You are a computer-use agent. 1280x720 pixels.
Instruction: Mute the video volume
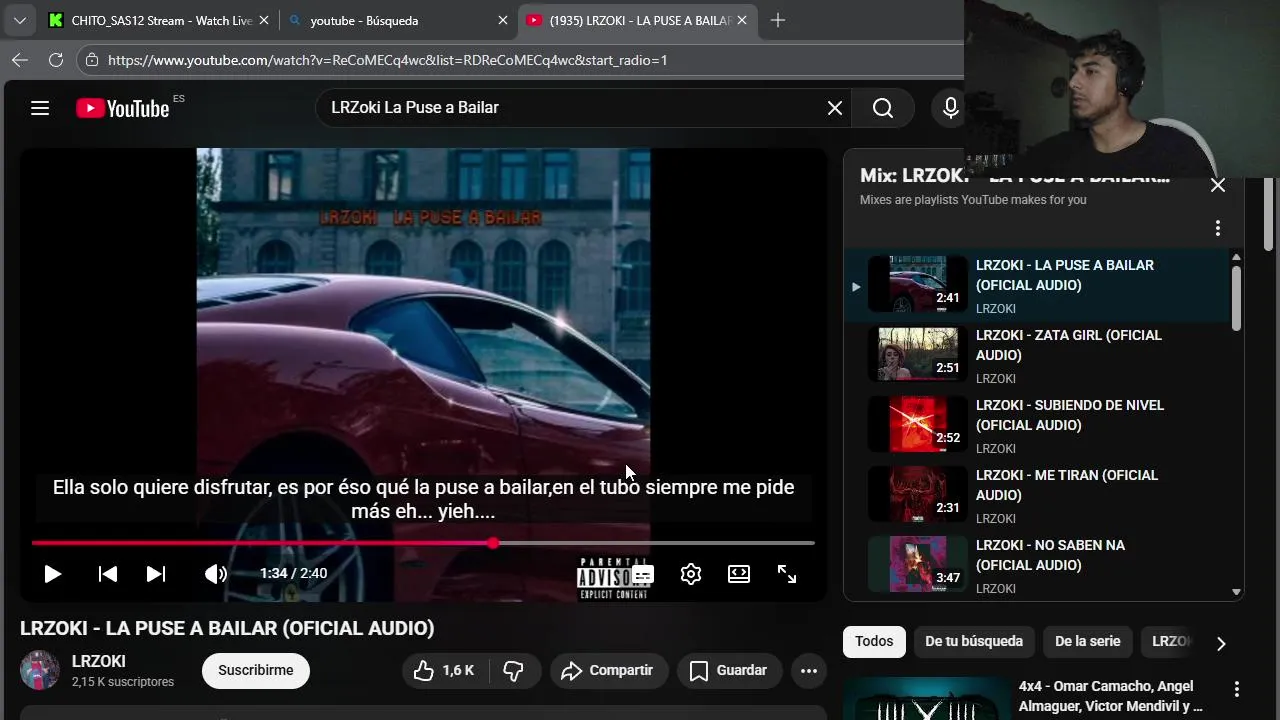(x=215, y=574)
